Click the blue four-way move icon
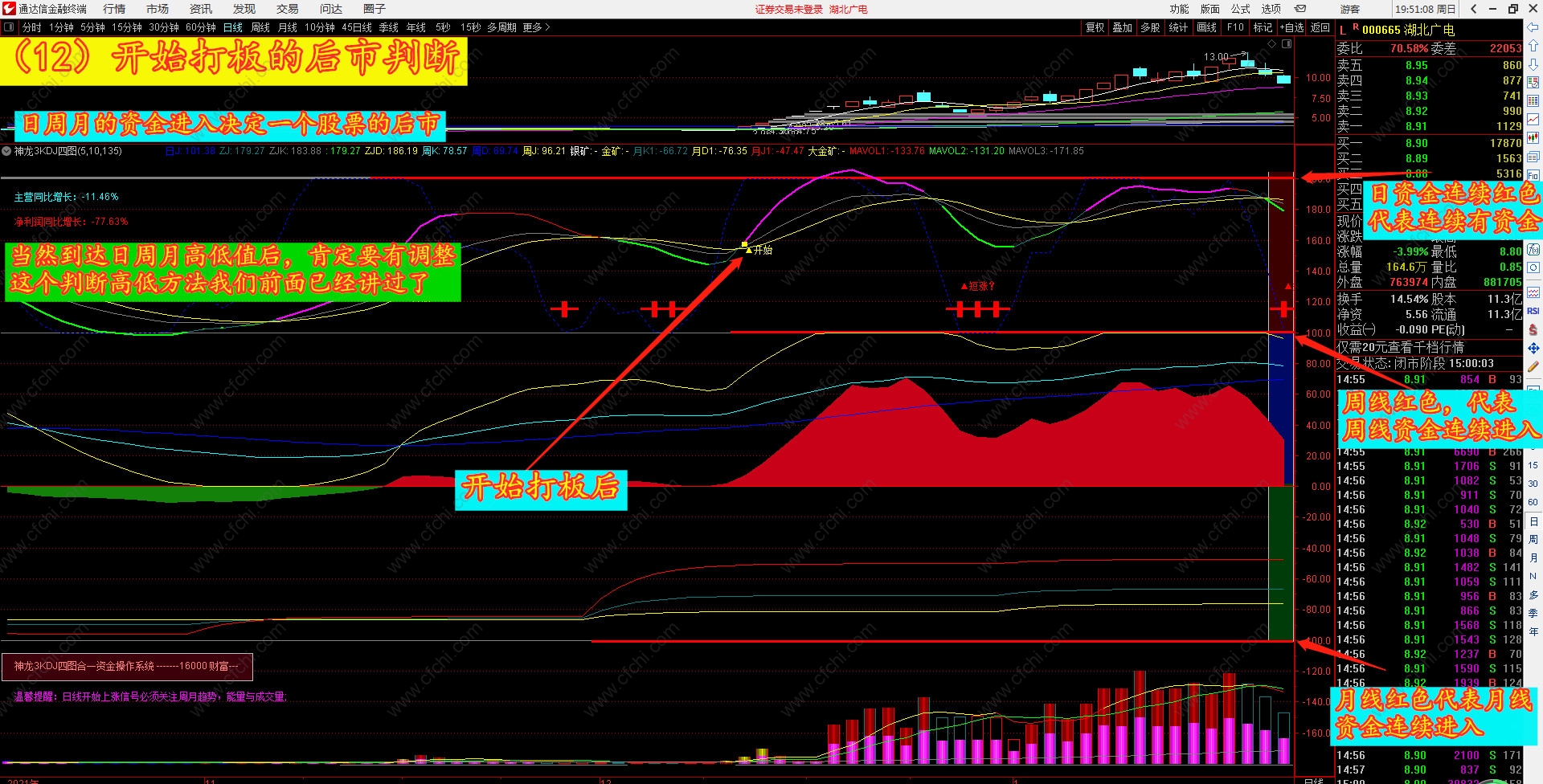1543x784 pixels. (1533, 348)
